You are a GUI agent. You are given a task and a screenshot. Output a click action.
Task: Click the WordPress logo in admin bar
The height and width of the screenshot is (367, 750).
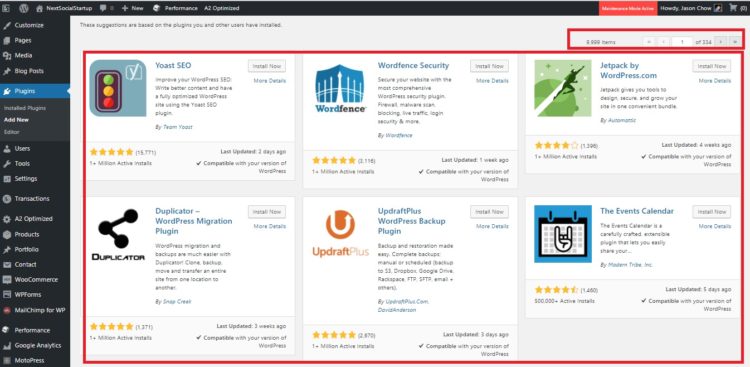click(24, 8)
